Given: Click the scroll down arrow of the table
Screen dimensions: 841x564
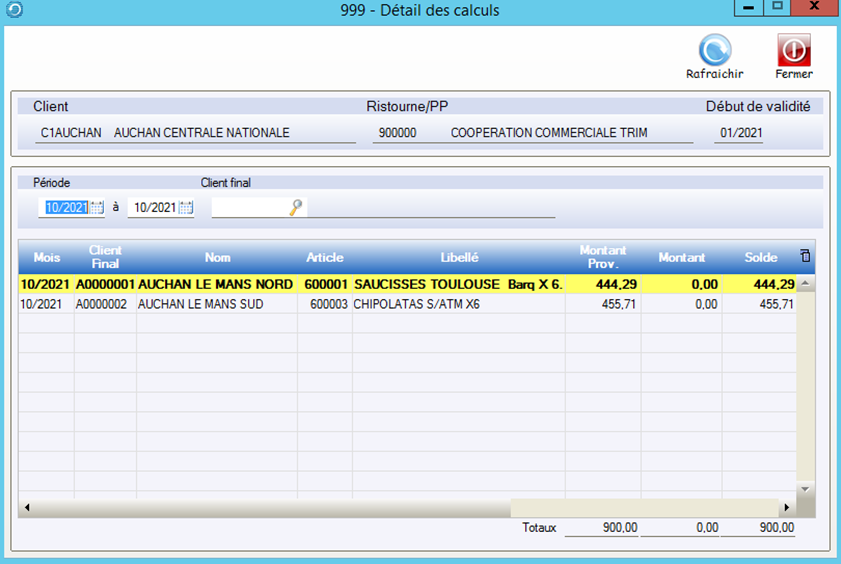Looking at the screenshot, I should click(x=806, y=489).
